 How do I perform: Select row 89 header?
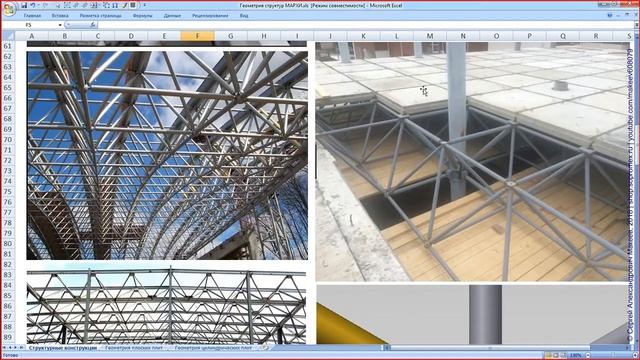pos(8,337)
